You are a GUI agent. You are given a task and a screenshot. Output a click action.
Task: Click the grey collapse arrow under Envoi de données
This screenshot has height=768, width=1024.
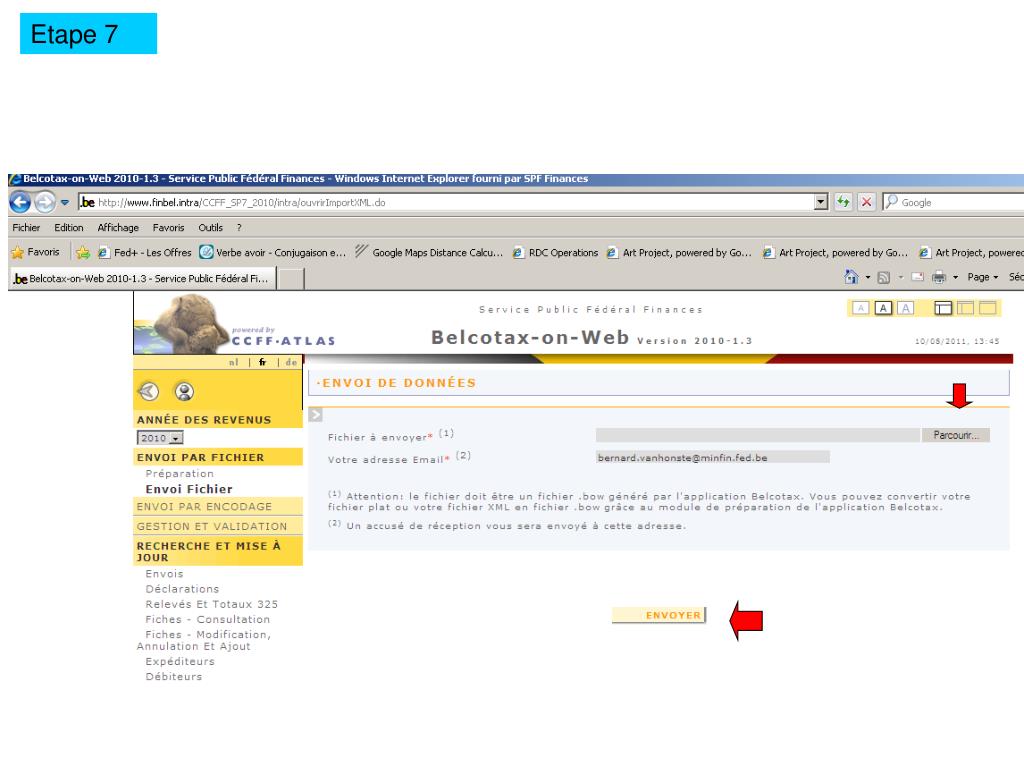315,414
